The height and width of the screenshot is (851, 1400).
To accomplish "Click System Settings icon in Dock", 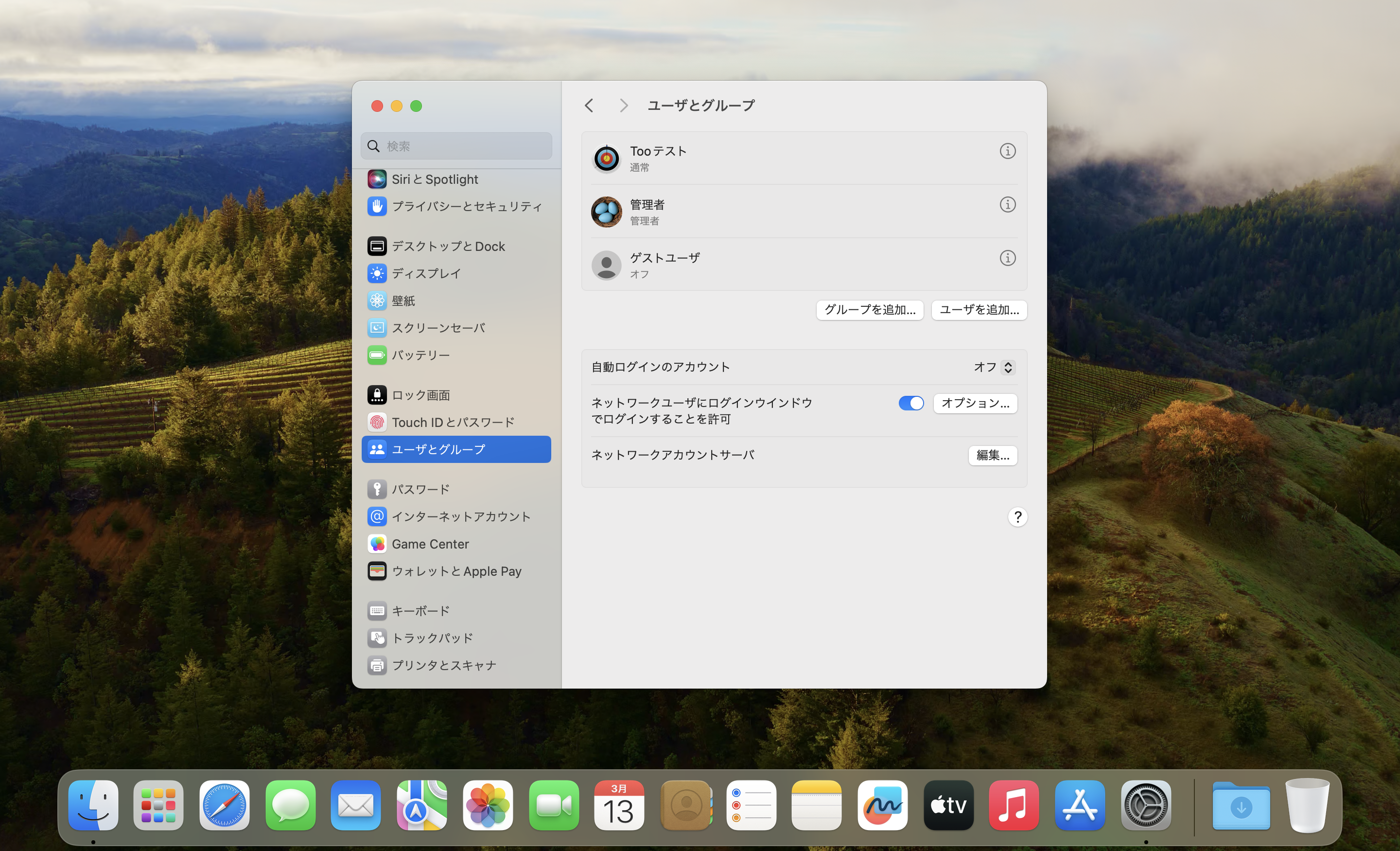I will pyautogui.click(x=1146, y=805).
